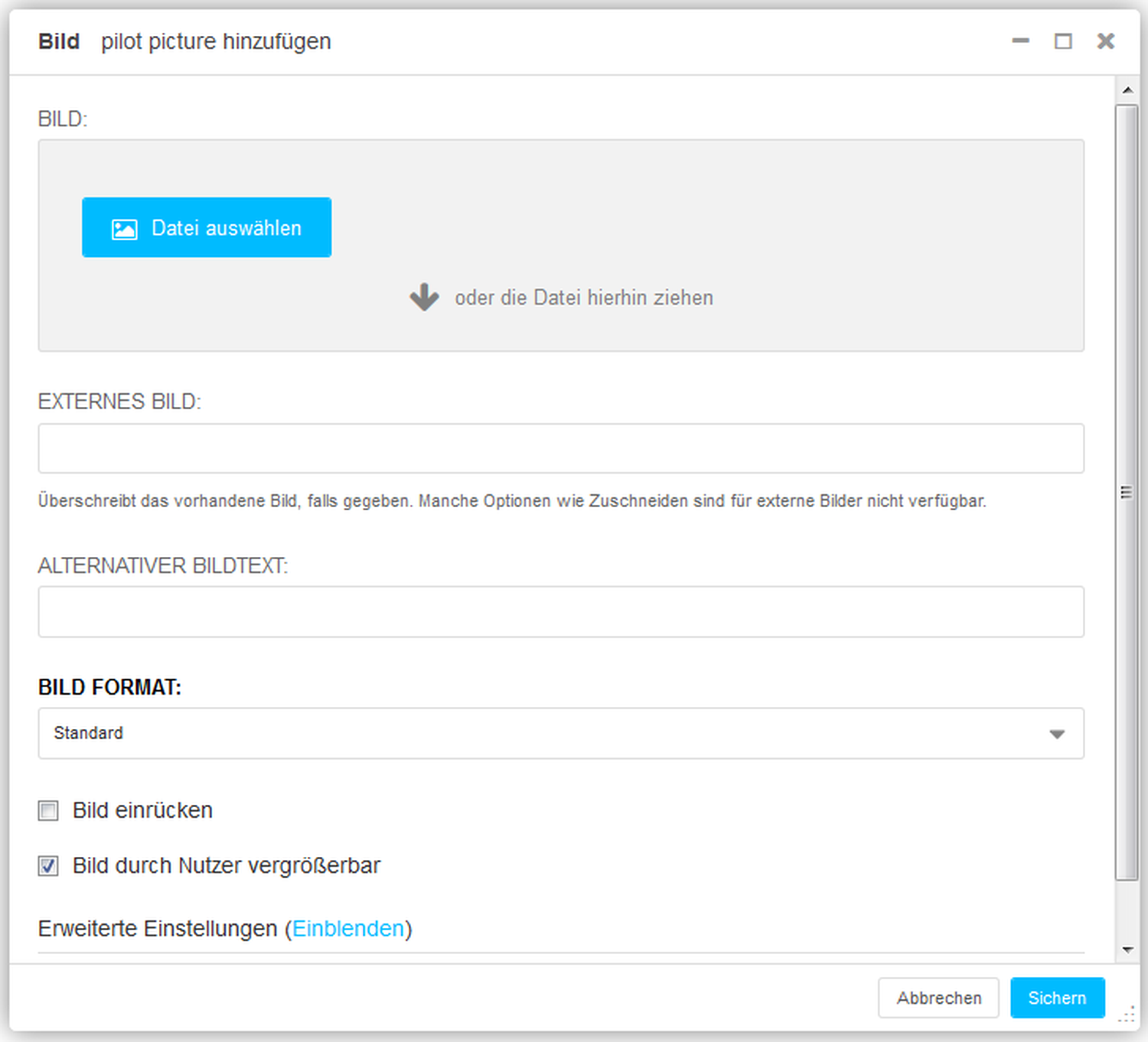Click the Einblenden link for advanced settings
The height and width of the screenshot is (1042, 1148).
348,928
